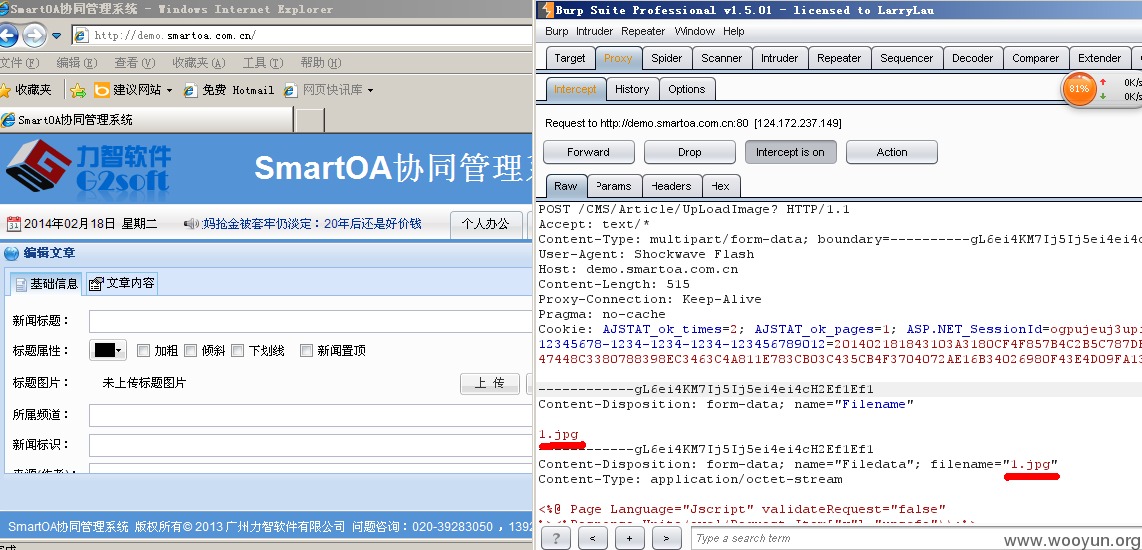Open the Intruder menu in Burp Suite menu bar
The height and width of the screenshot is (550, 1142).
[x=595, y=31]
